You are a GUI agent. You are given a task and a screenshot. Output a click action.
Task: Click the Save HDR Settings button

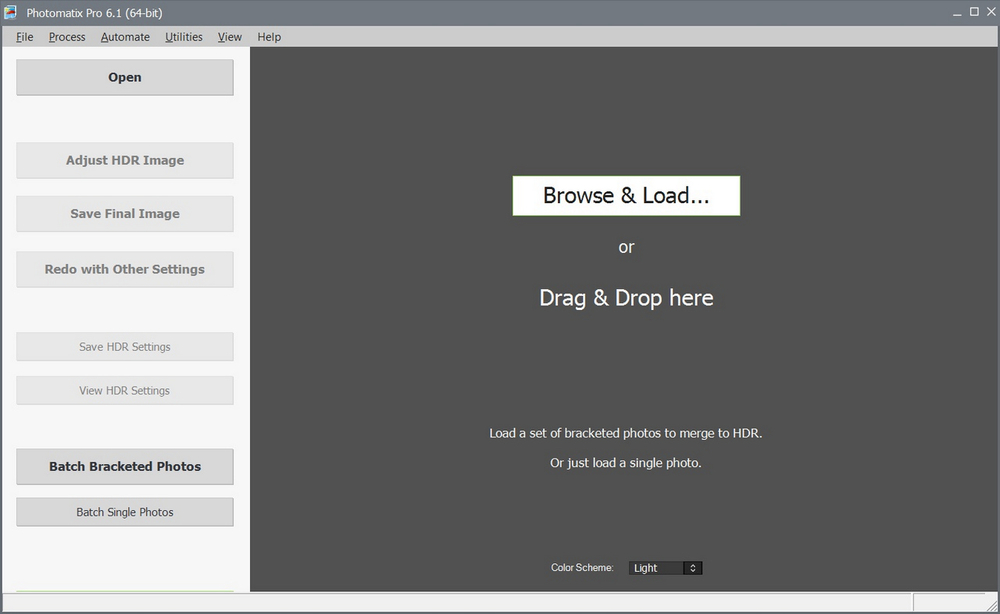point(125,347)
